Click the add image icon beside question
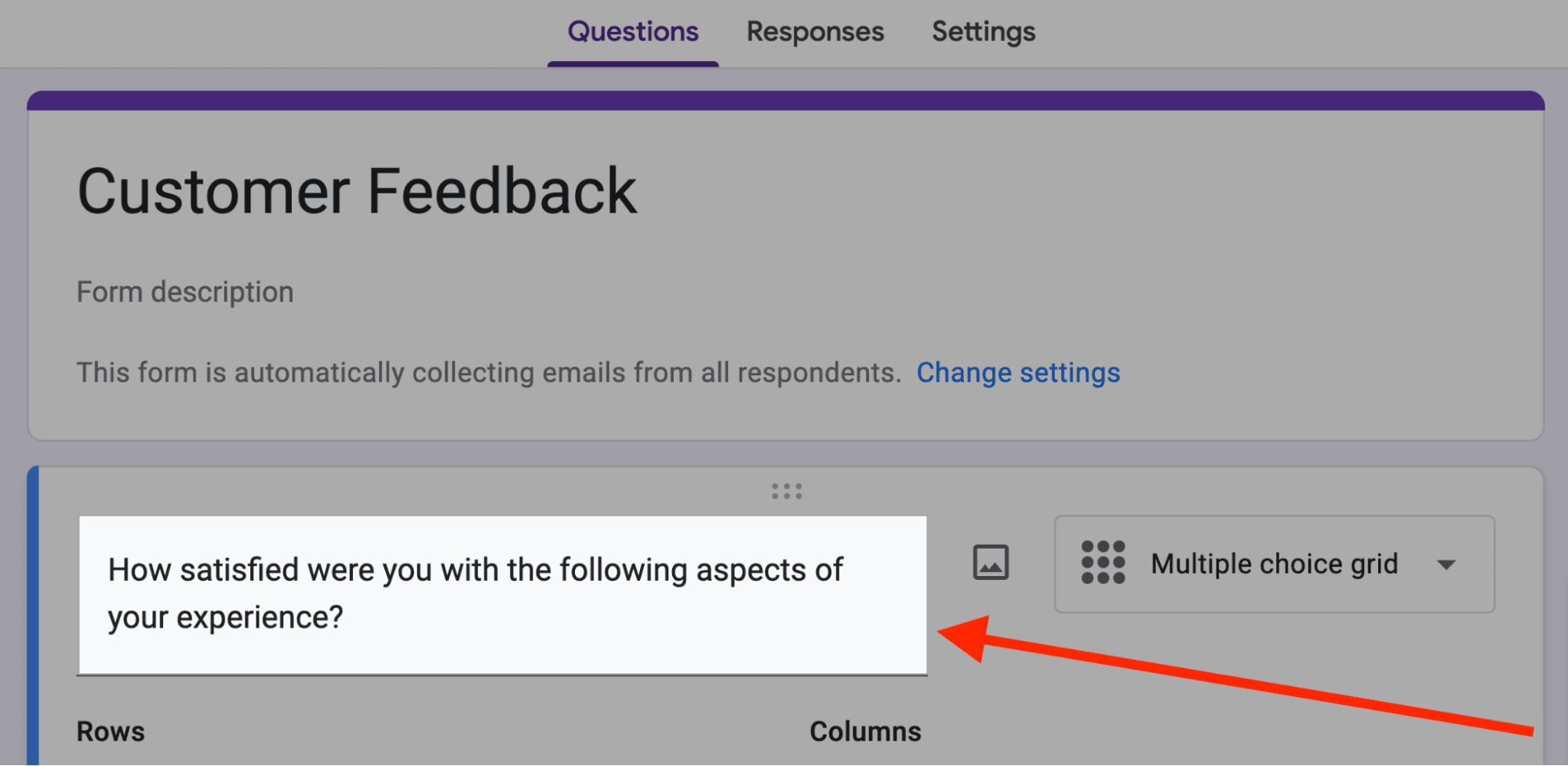 click(x=990, y=563)
